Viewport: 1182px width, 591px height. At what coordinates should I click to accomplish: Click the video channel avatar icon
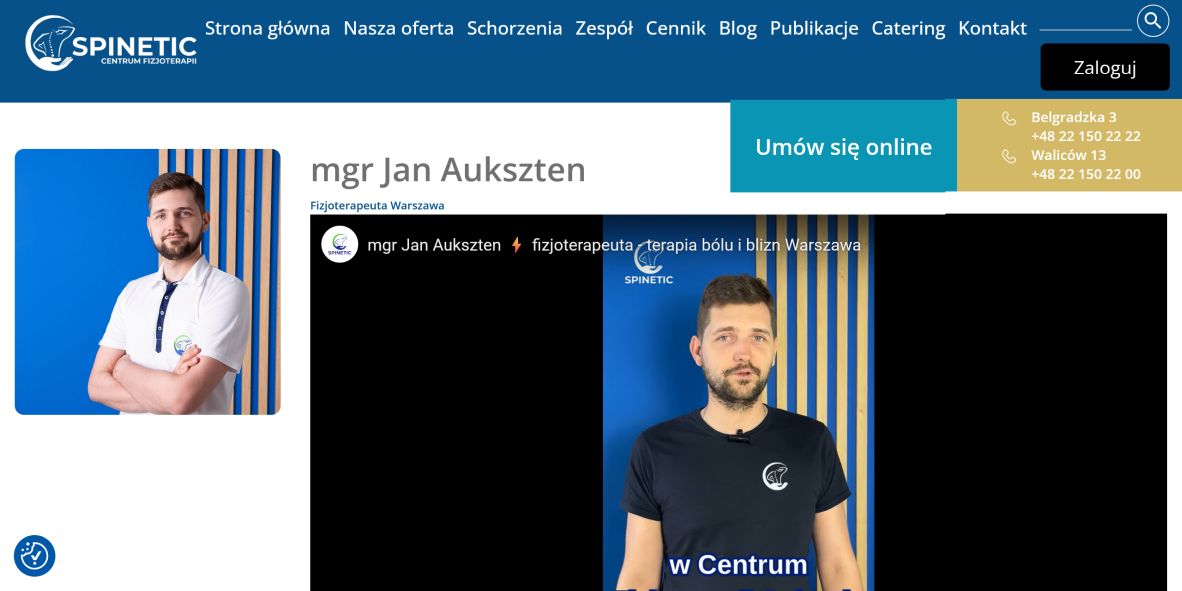(x=339, y=244)
